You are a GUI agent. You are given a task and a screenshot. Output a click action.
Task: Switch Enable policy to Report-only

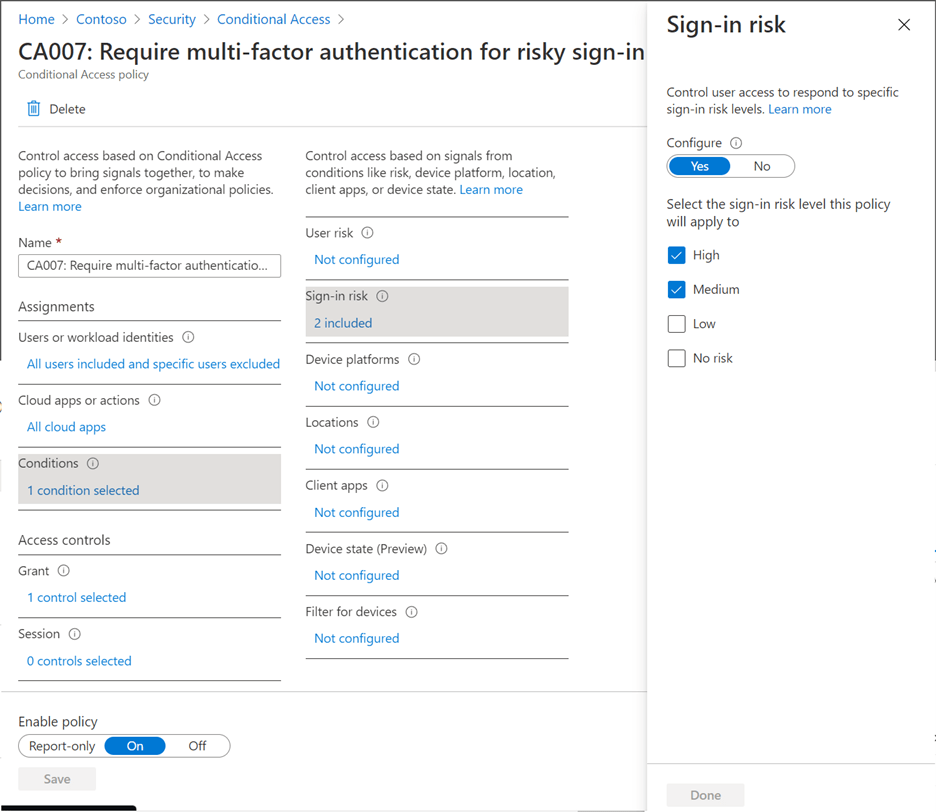click(62, 746)
